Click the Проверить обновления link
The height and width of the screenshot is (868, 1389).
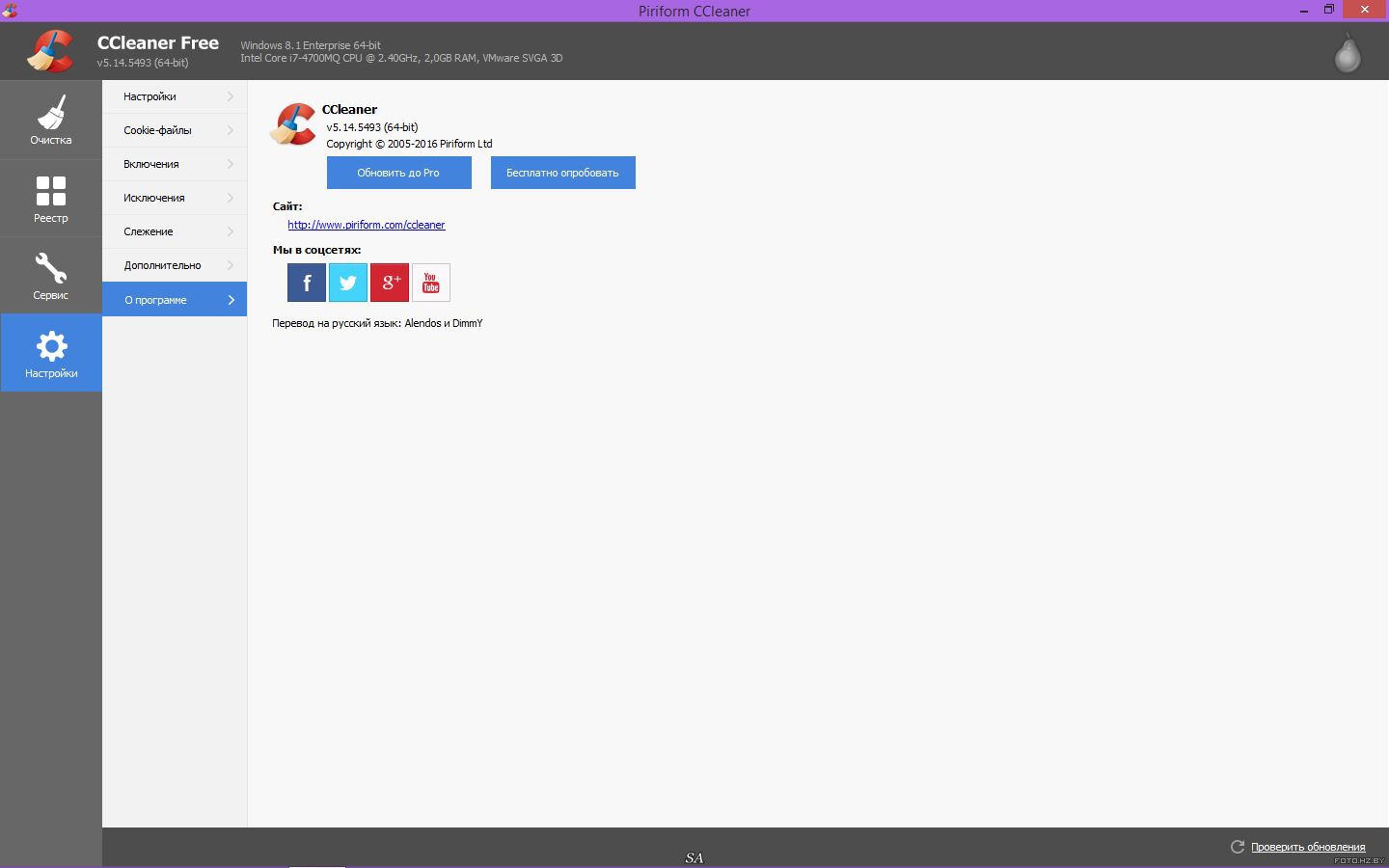(1308, 847)
